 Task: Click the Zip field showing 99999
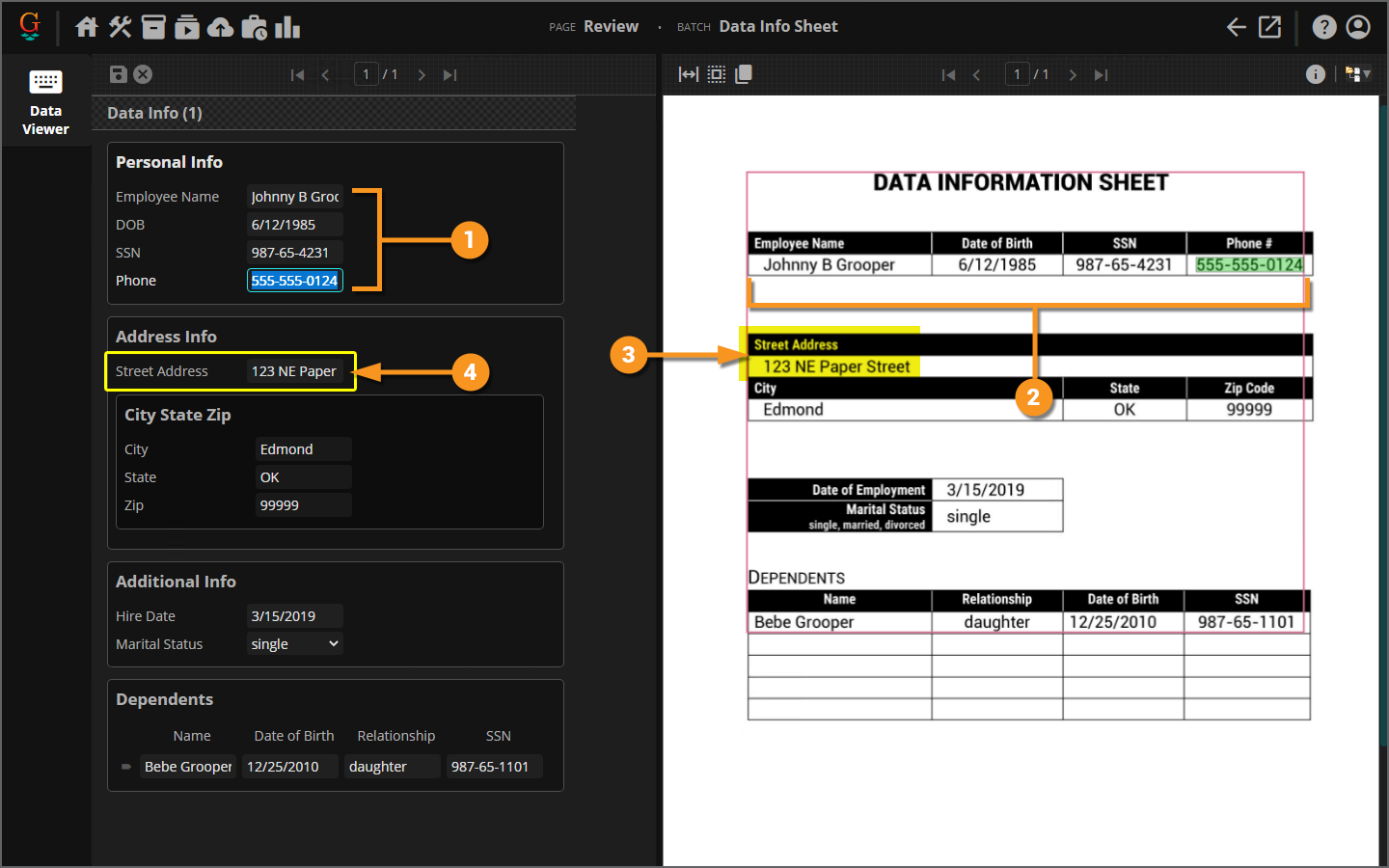pyautogui.click(x=304, y=505)
